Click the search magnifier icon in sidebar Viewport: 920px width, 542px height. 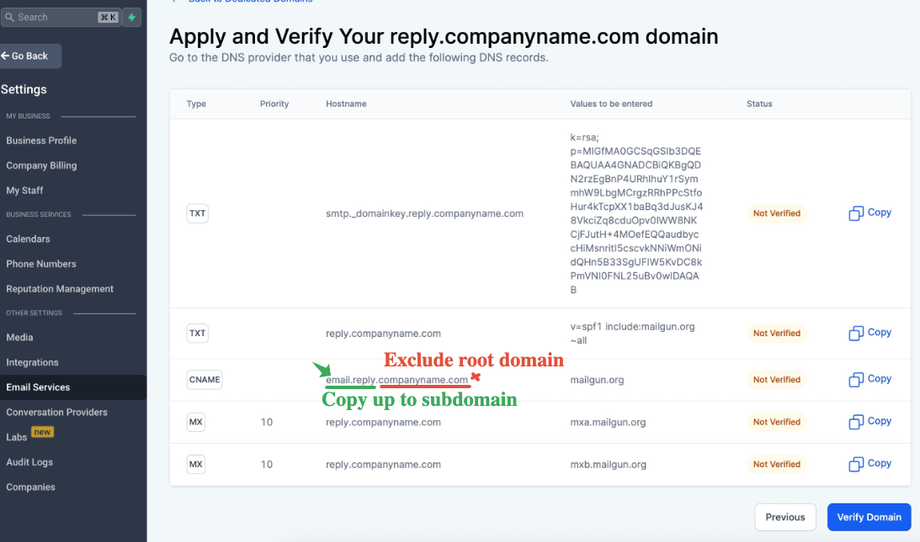(x=10, y=17)
